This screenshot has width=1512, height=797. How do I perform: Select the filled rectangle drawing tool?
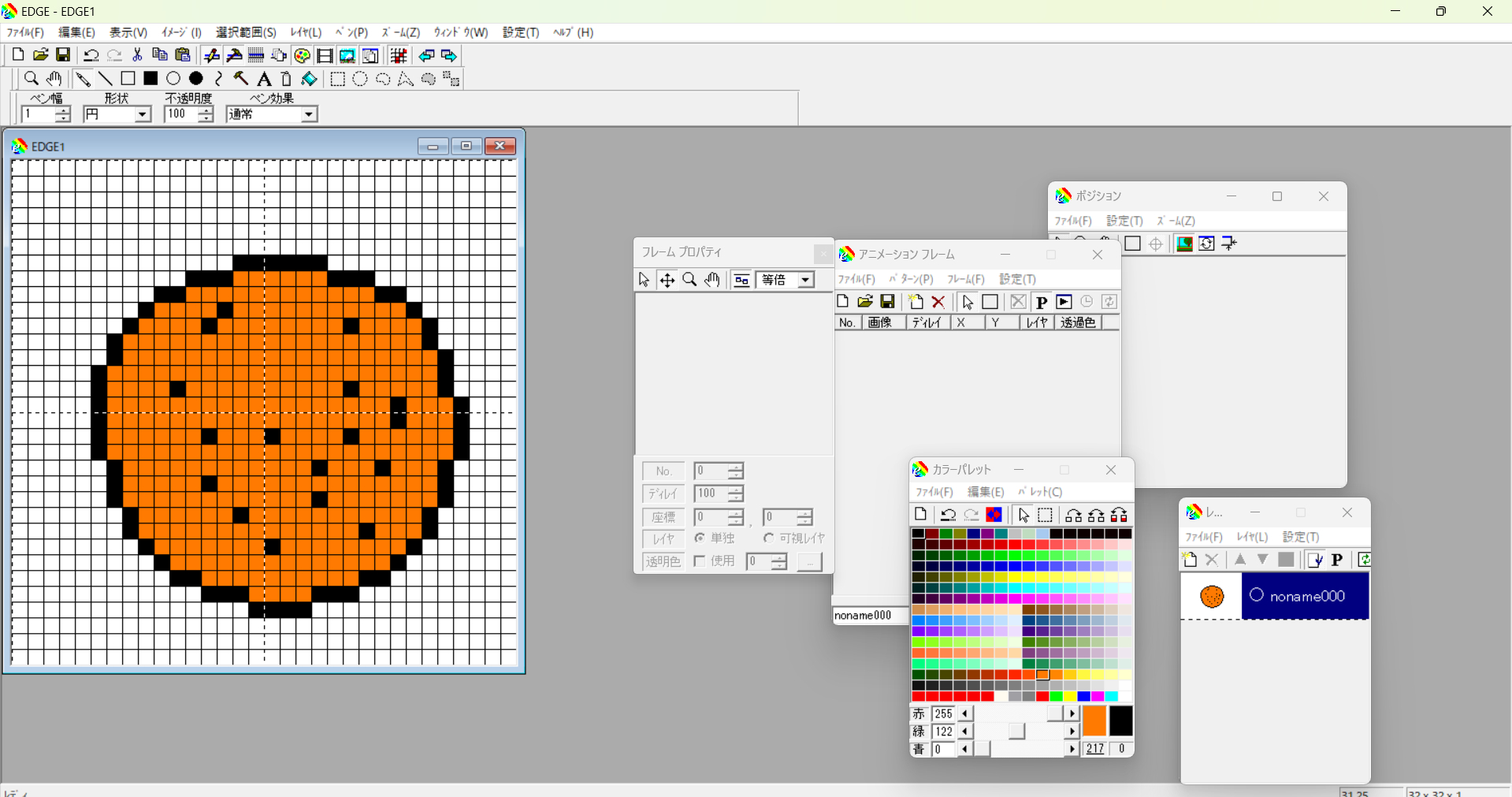pyautogui.click(x=150, y=79)
